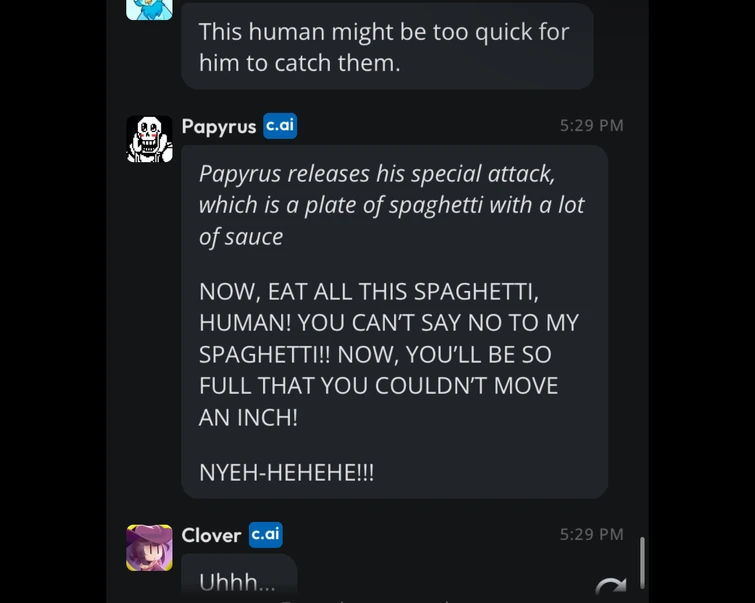This screenshot has height=603, width=755.
Task: Select Clover's "Uhhh..." message bubble
Action: (x=238, y=580)
